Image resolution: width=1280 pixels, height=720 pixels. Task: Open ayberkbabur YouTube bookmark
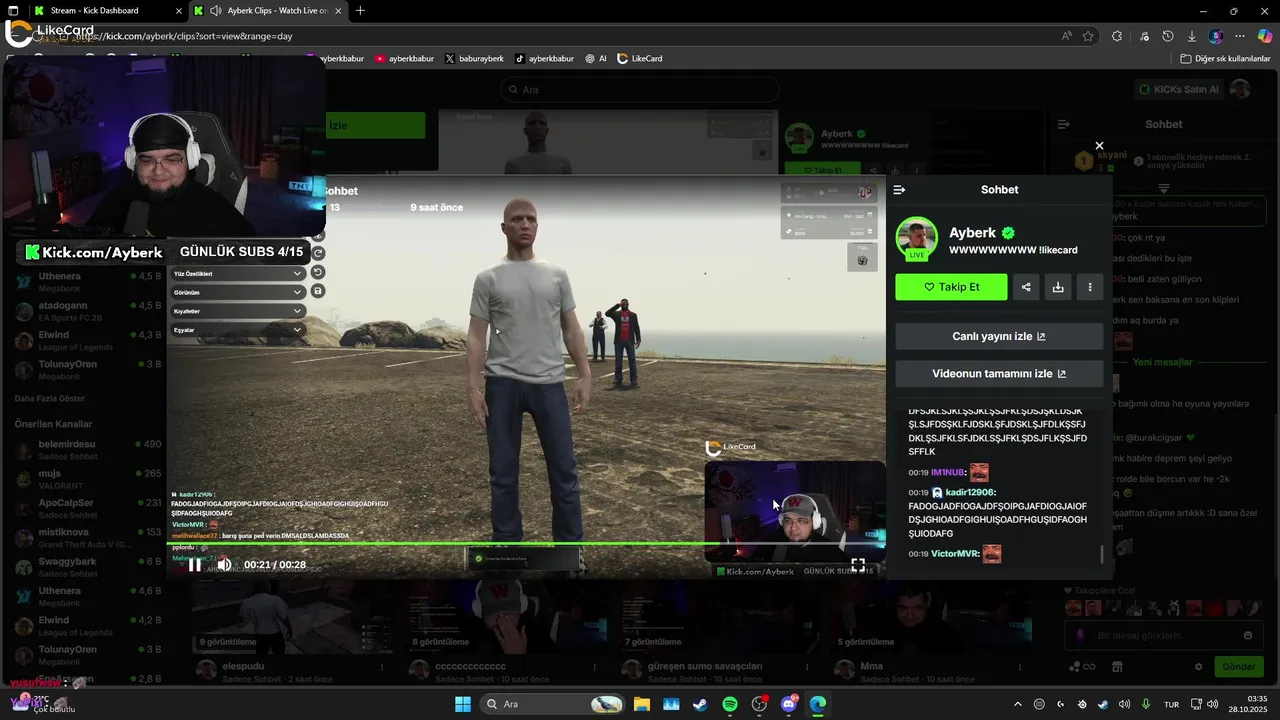[x=405, y=59]
